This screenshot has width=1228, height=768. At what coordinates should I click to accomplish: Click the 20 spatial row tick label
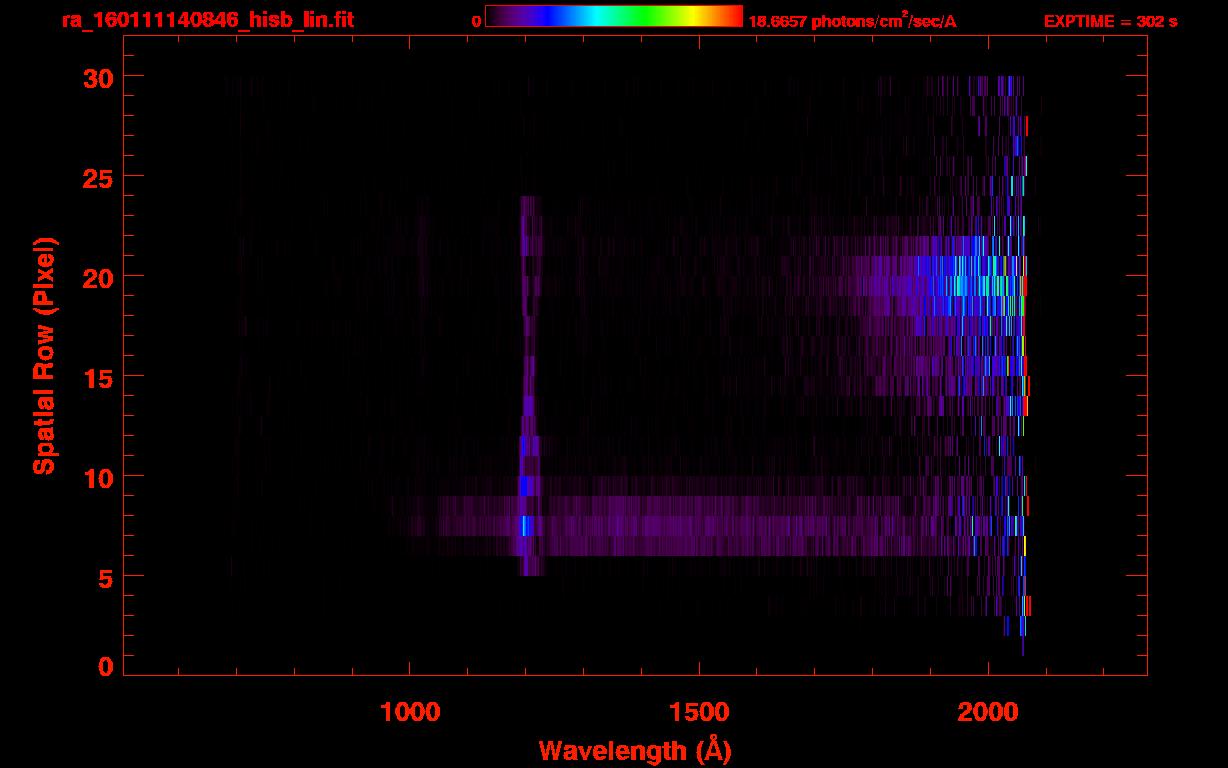point(98,277)
